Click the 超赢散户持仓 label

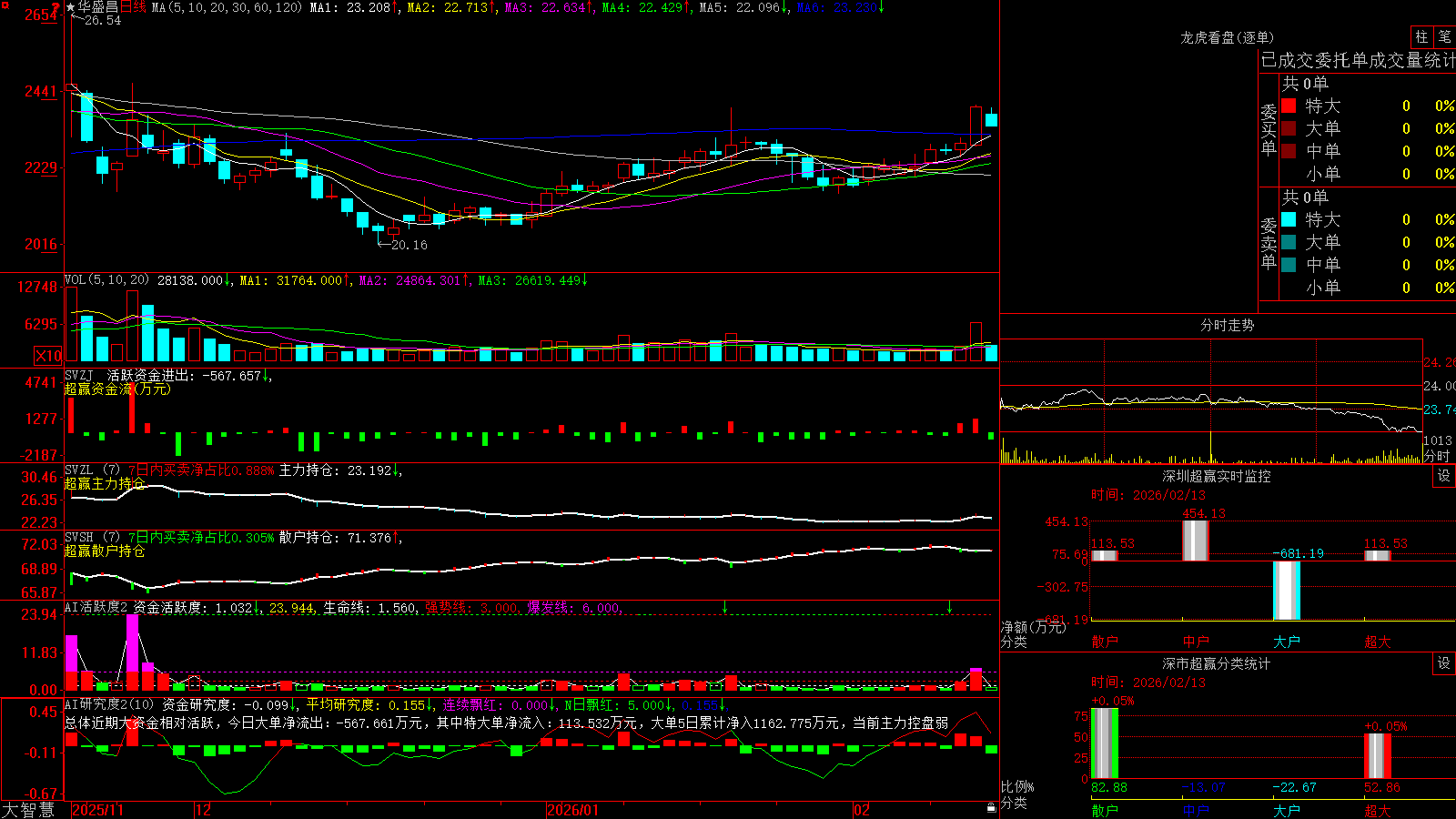[105, 551]
